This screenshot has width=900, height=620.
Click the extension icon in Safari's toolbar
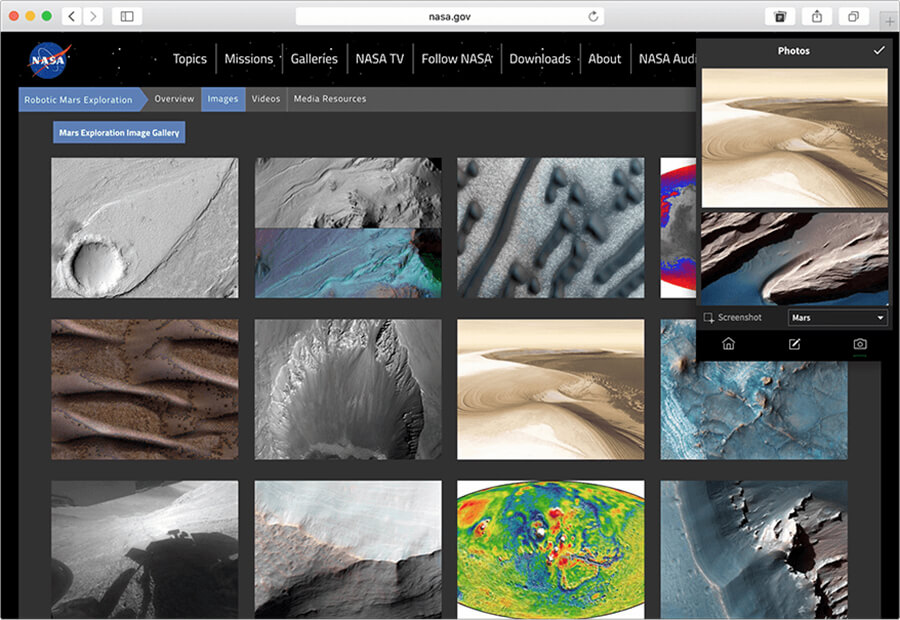[780, 16]
